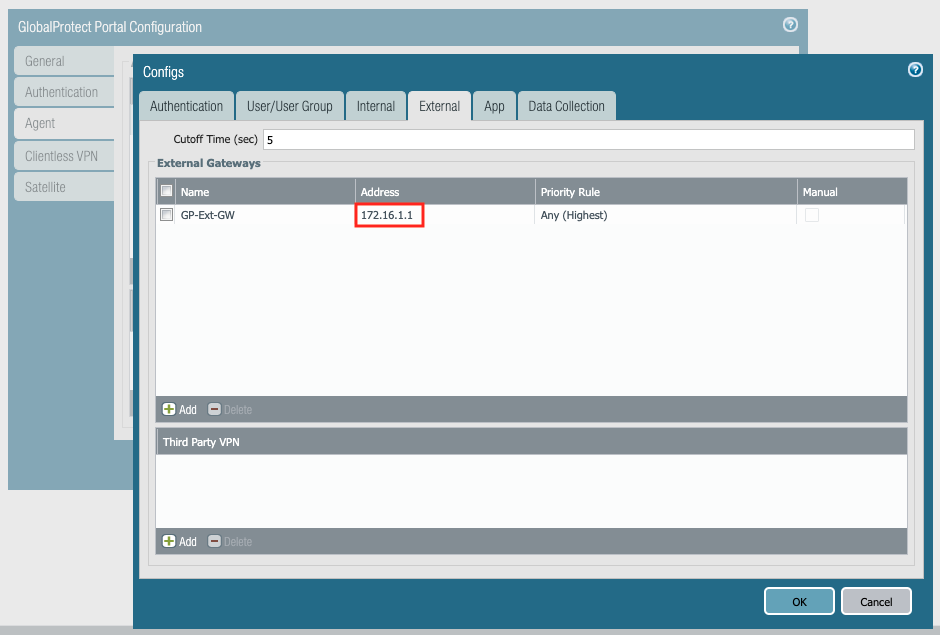Open the User/User Group tab
The image size is (940, 635).
[x=290, y=106]
